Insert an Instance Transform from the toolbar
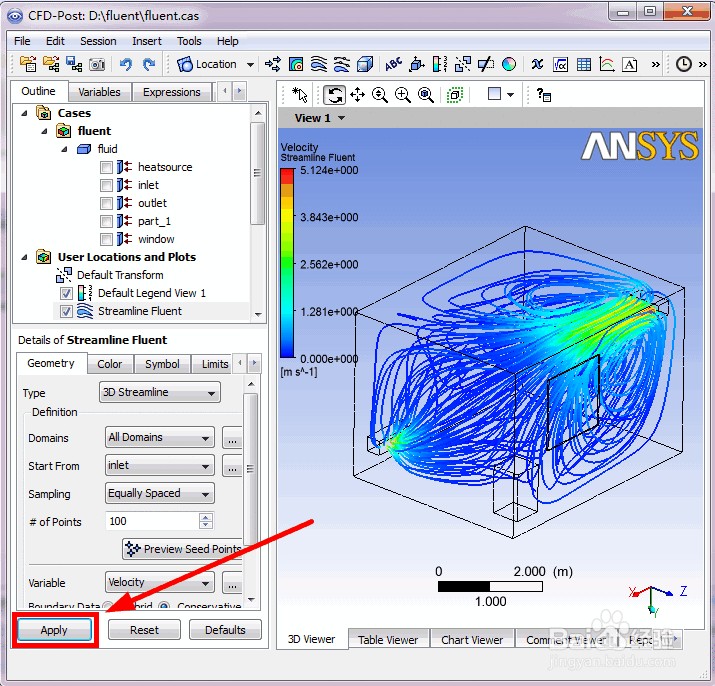Screen dimensions: 715x686 463,64
